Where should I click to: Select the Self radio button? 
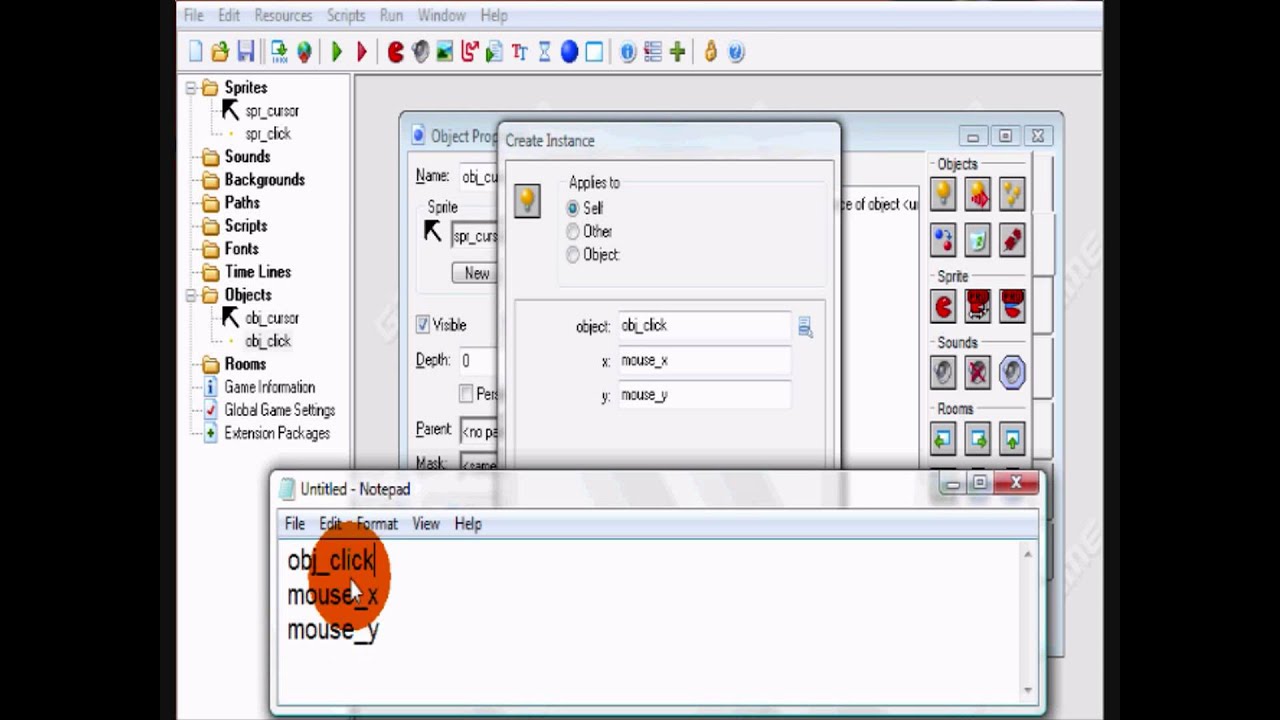point(573,208)
